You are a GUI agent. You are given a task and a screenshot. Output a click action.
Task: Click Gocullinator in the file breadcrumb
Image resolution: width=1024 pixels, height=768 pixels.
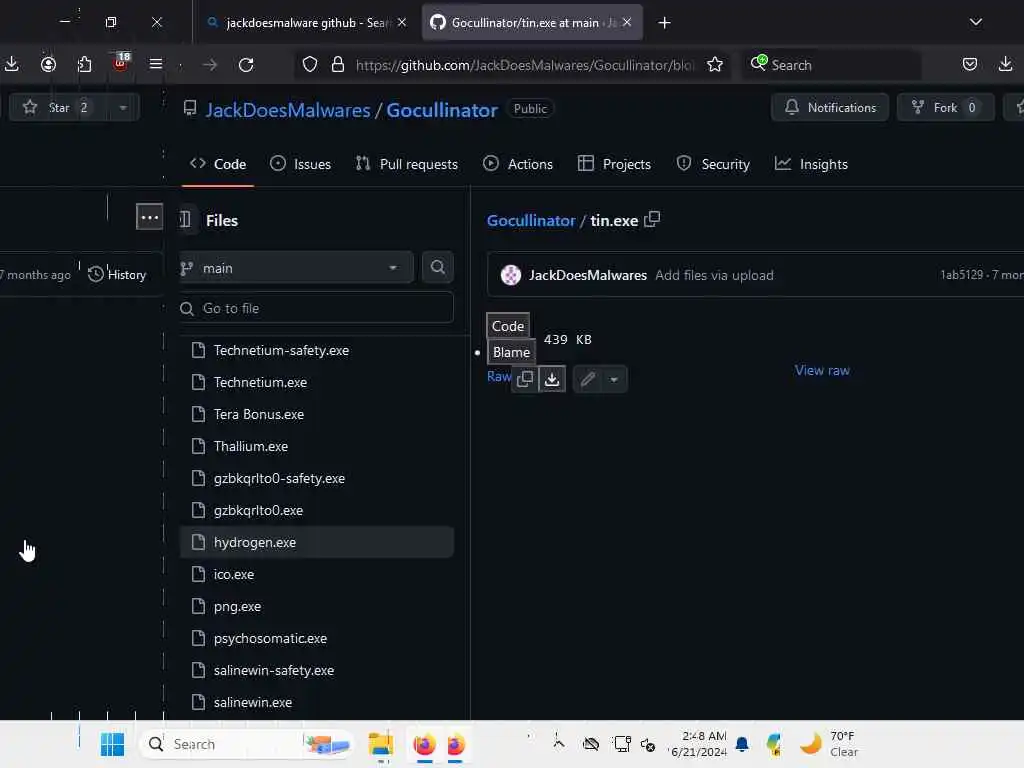coord(531,220)
